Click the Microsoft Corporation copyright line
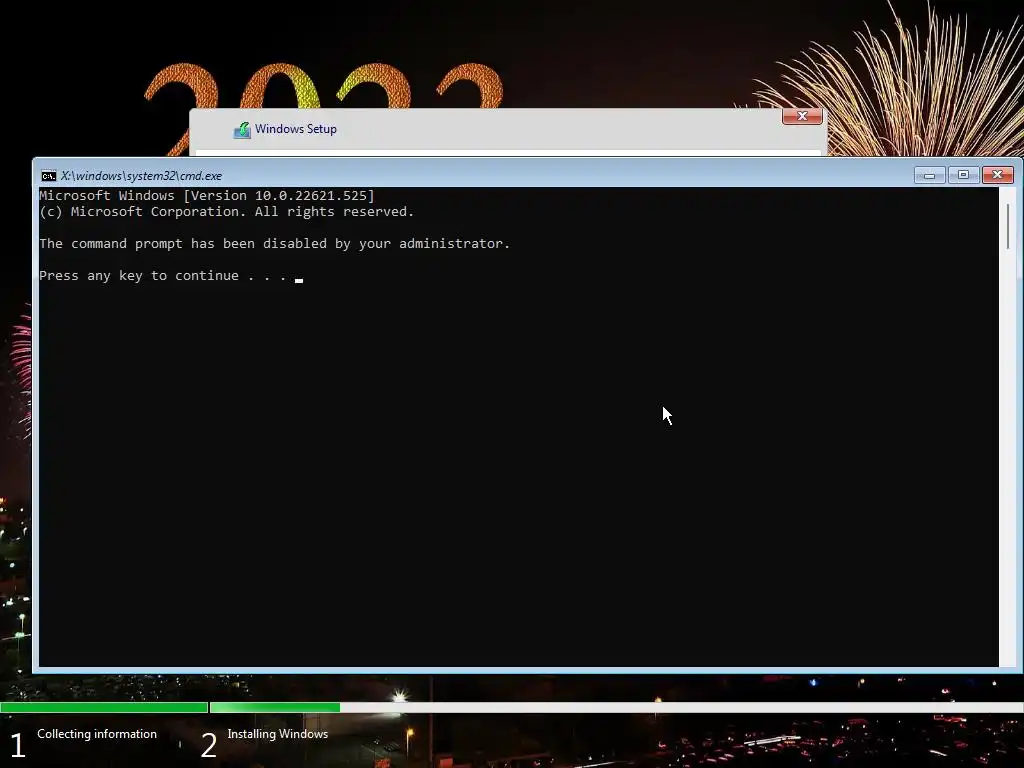1024x768 pixels. (x=227, y=212)
